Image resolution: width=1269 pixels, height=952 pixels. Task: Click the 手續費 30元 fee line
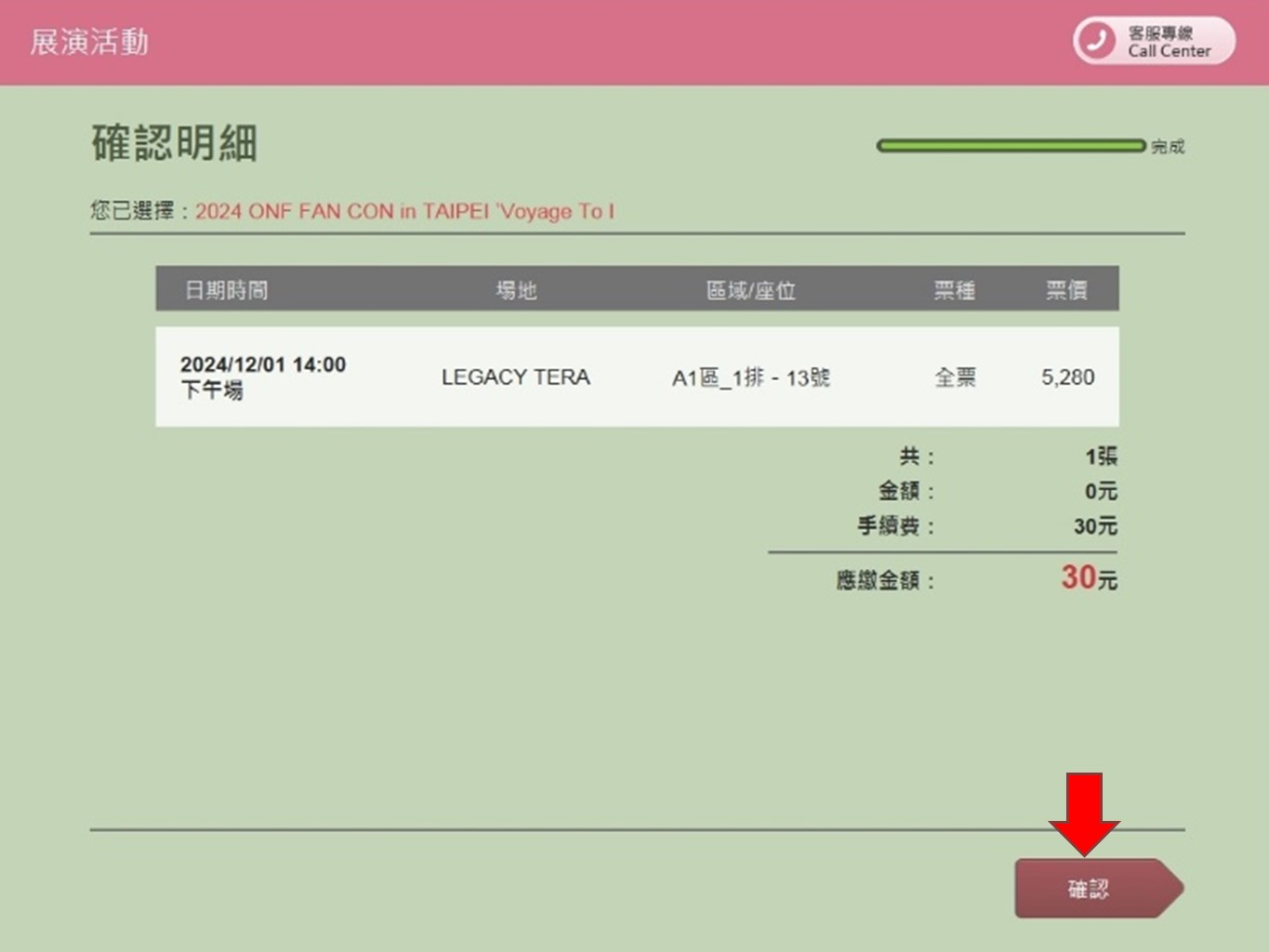tap(1094, 526)
